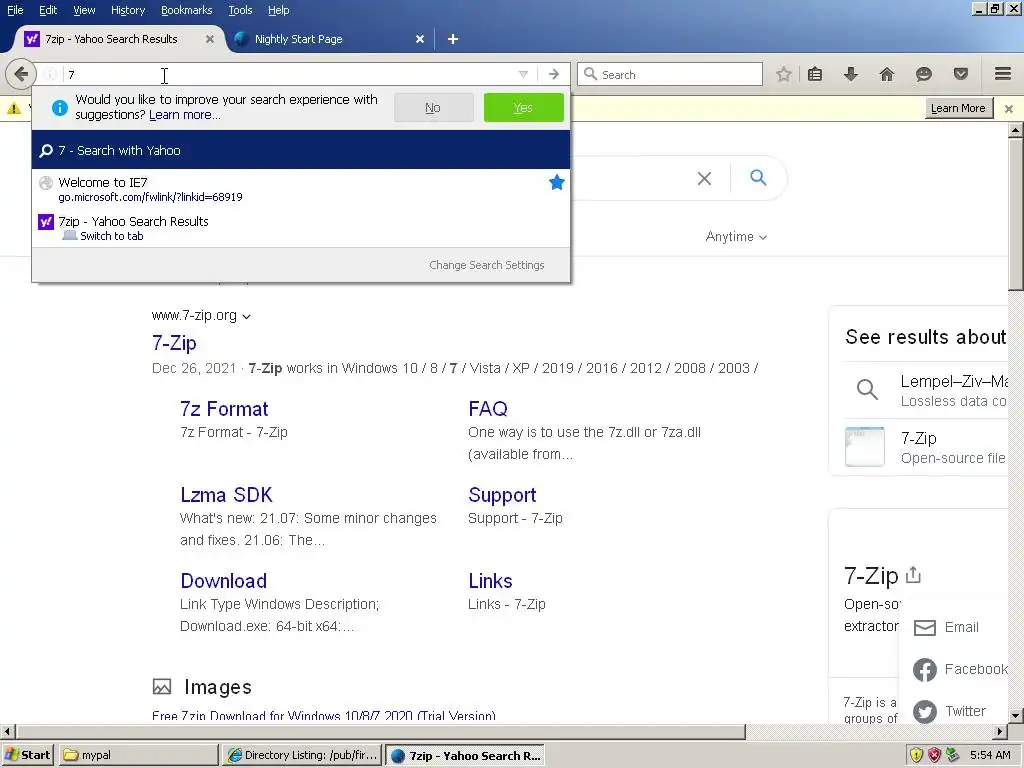1024x768 pixels.
Task: Open a new tab with plus button
Action: [x=453, y=39]
